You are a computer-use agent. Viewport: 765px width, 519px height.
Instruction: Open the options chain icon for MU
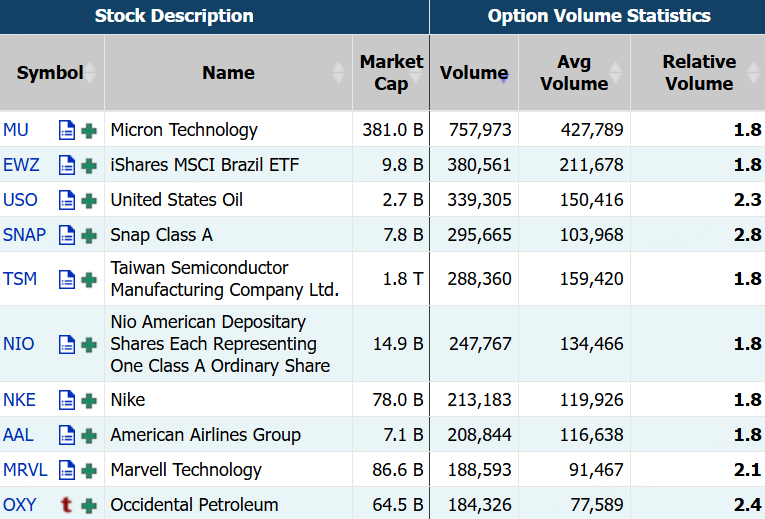(67, 130)
